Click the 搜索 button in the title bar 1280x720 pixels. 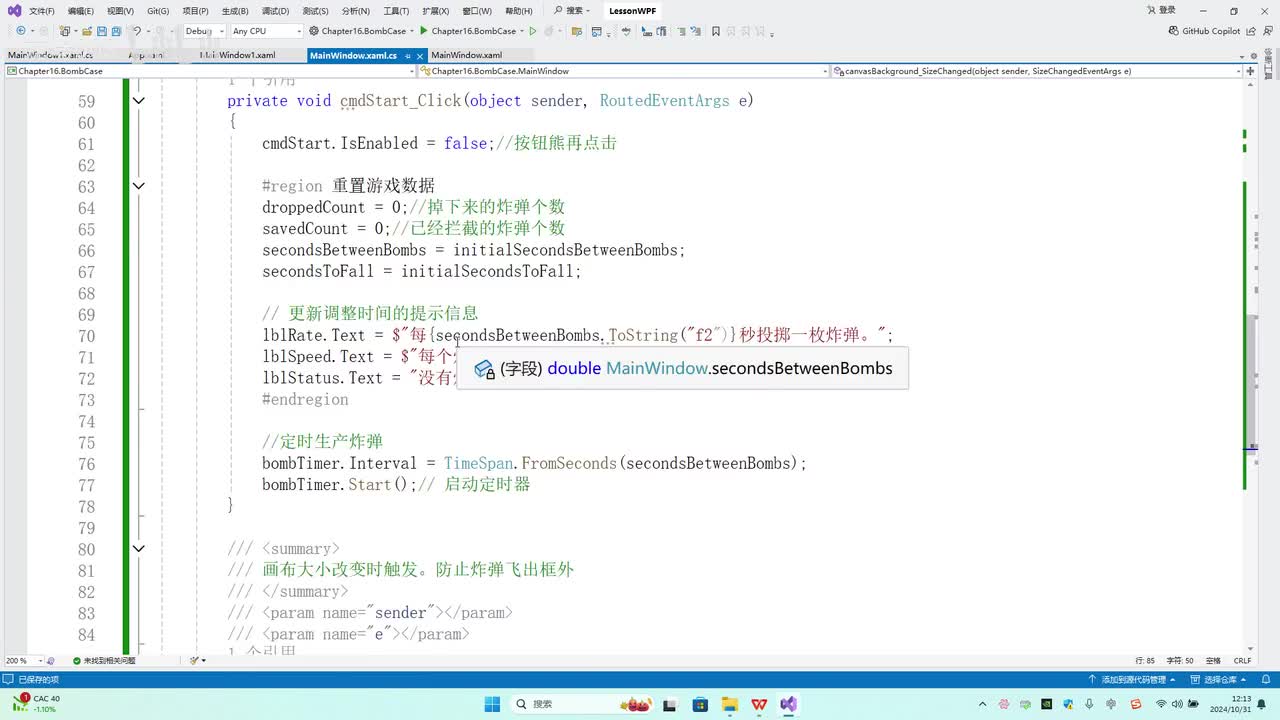(x=571, y=11)
